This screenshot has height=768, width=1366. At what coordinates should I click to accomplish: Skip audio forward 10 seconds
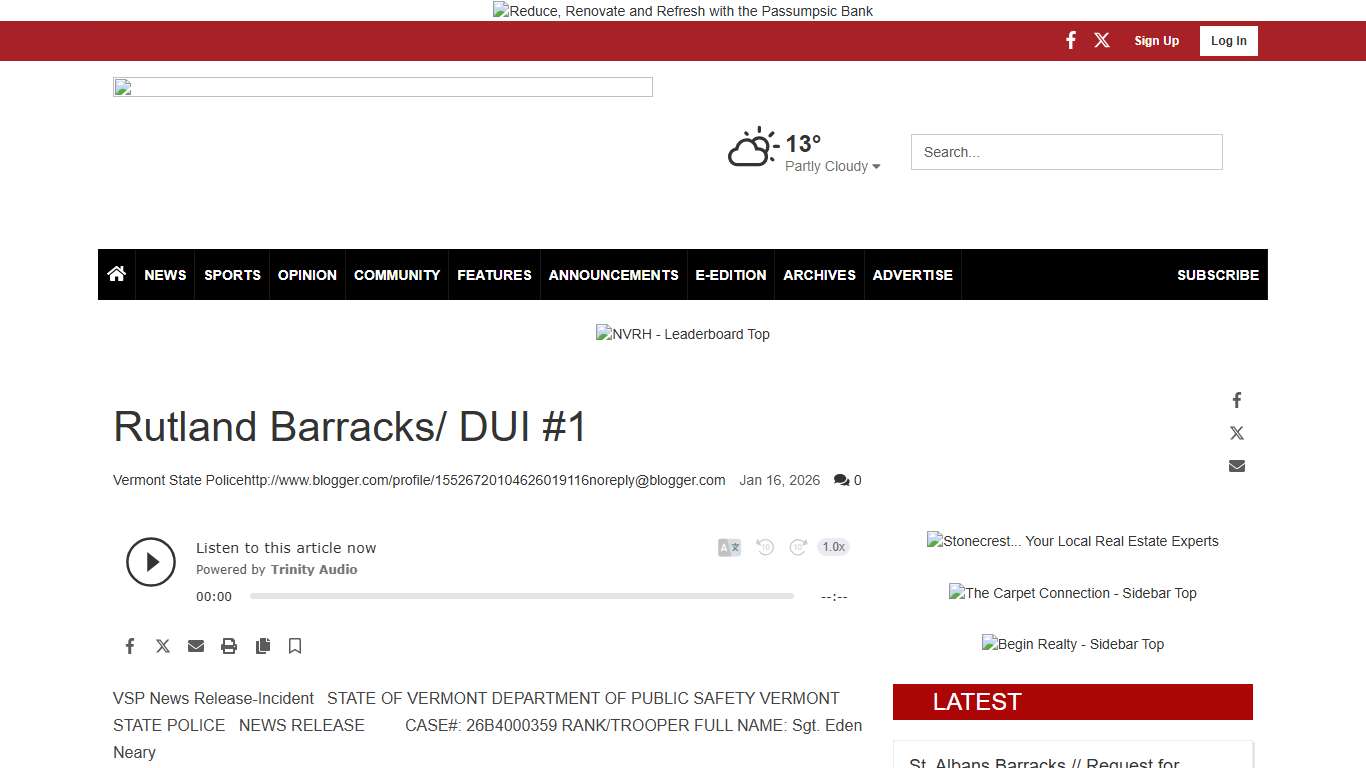798,547
